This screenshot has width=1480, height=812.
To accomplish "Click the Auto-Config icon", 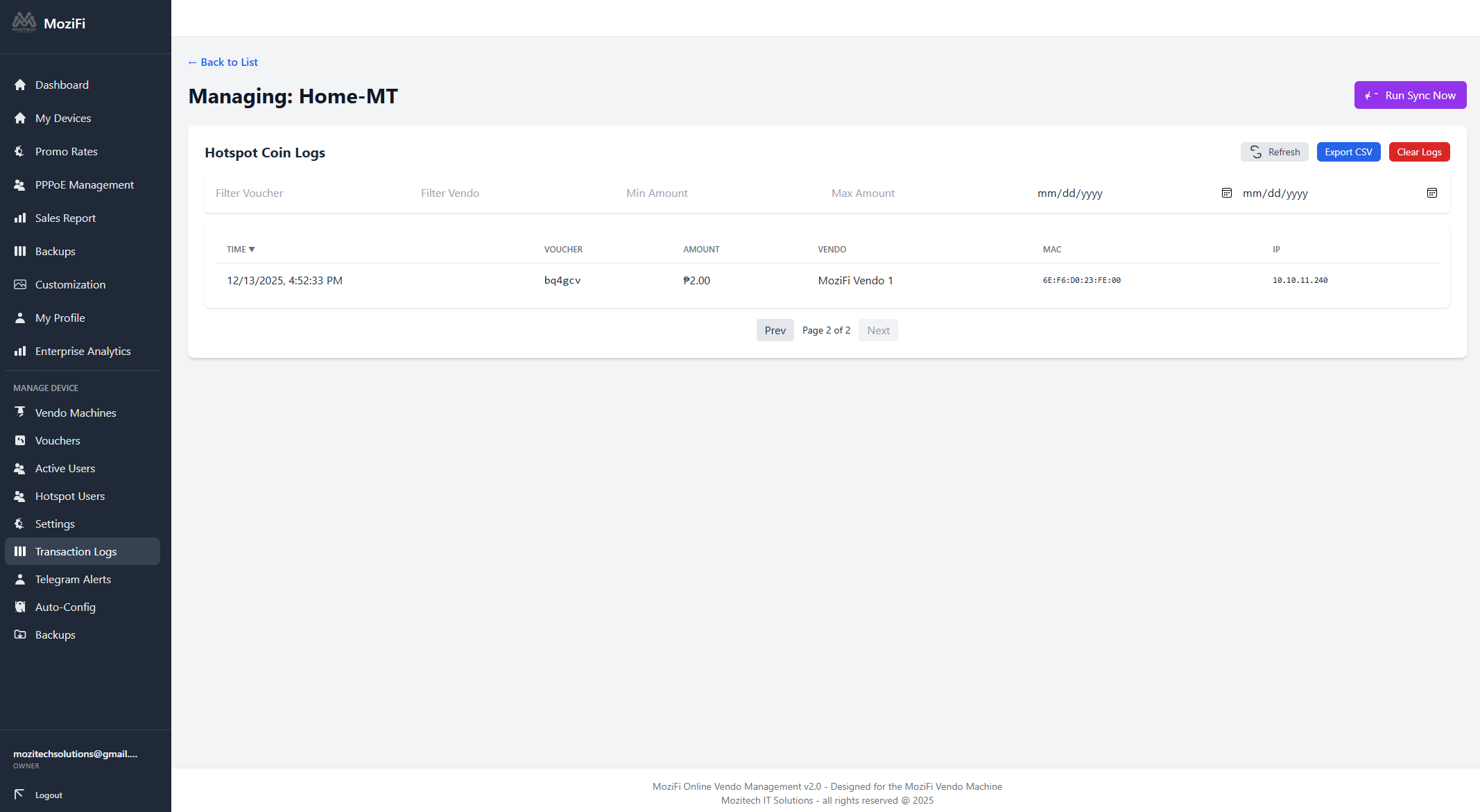I will [20, 607].
